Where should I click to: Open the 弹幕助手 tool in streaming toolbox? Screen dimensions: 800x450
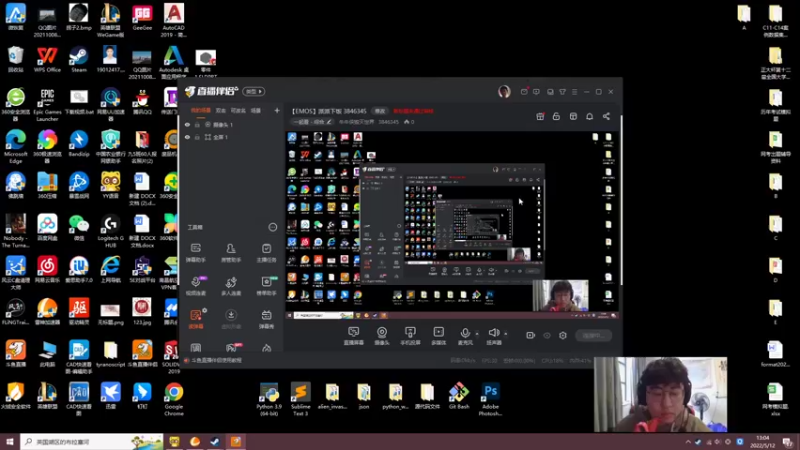tap(195, 253)
